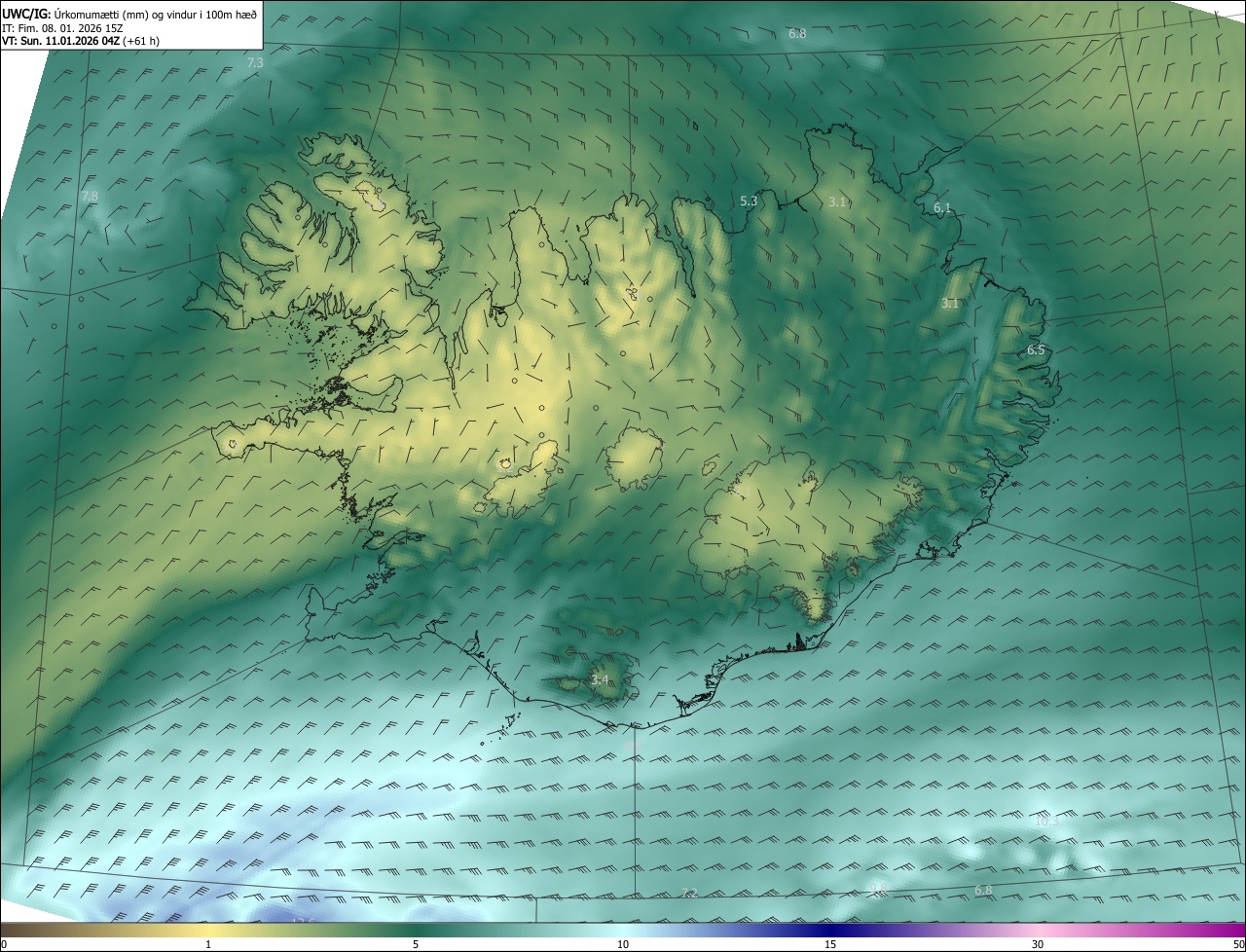The width and height of the screenshot is (1246, 952).
Task: Pick the dark green colorbar swatch above label 5
Action: coord(416,931)
